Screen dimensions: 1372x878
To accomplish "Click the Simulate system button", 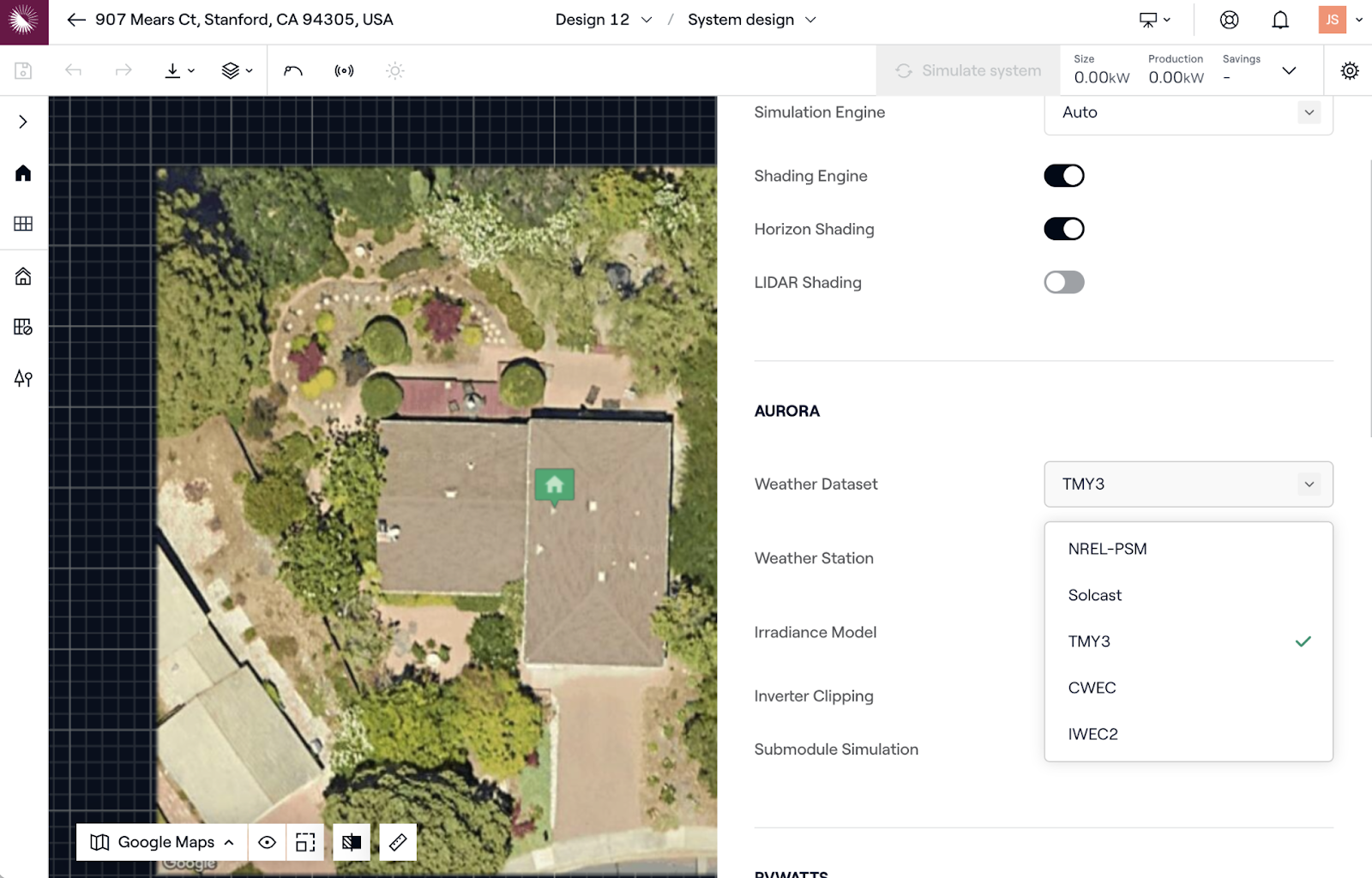I will pyautogui.click(x=968, y=71).
